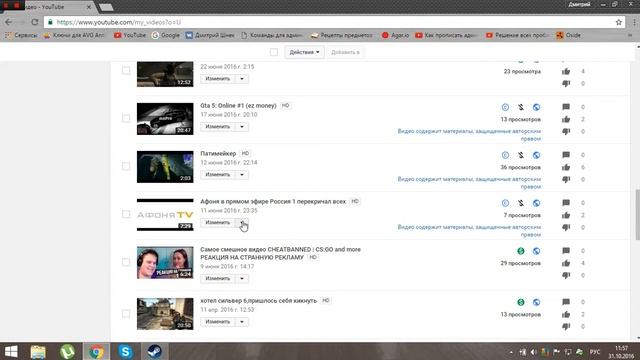This screenshot has width=640, height=360.
Task: Click thumbs-down icon for Афоня в прямом эфире video
Action: click(x=566, y=227)
